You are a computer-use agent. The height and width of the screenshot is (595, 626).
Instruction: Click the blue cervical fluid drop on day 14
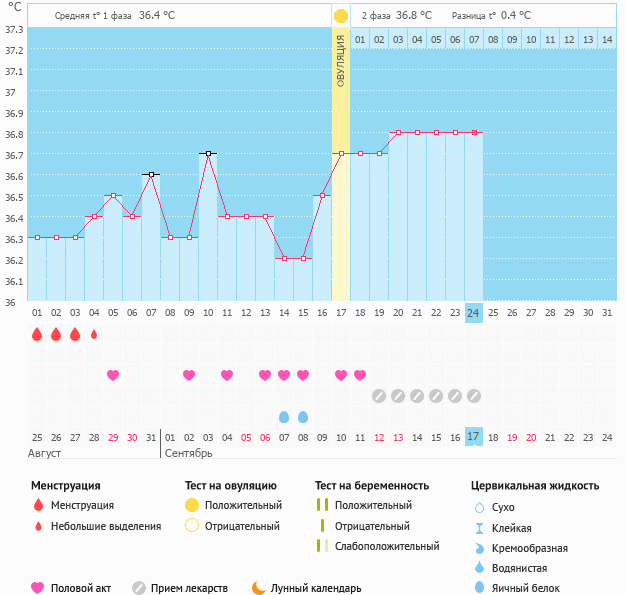[x=284, y=416]
